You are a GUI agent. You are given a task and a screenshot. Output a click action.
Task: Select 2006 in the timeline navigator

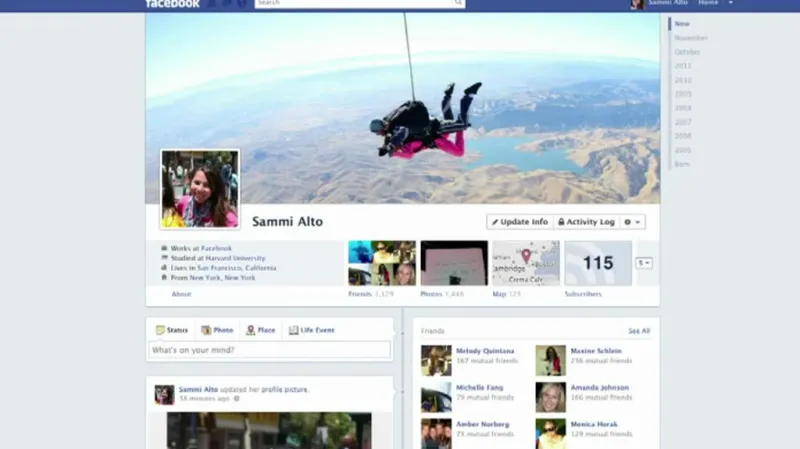(683, 136)
